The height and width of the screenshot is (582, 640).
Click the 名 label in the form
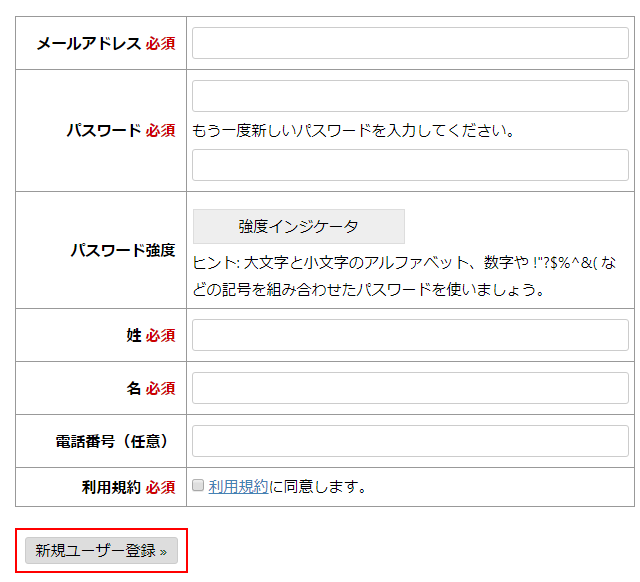coord(134,388)
